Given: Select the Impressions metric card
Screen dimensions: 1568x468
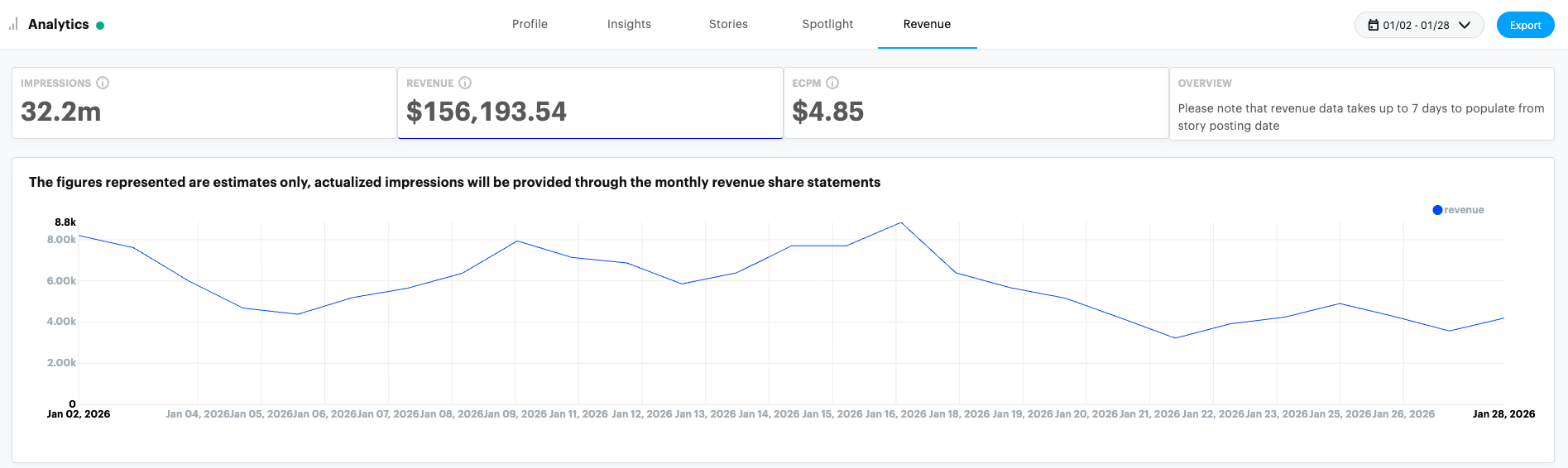Looking at the screenshot, I should click(x=204, y=103).
